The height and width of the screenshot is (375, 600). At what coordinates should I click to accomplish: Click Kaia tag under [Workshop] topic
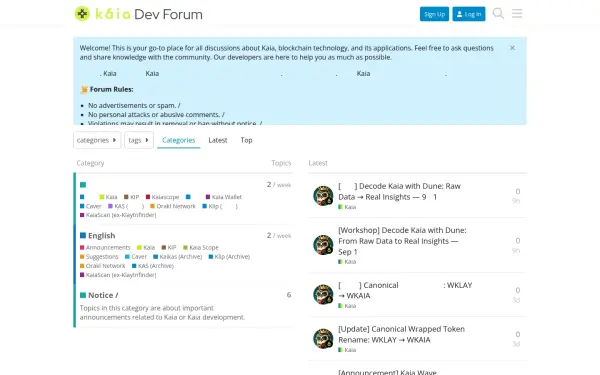tap(347, 262)
